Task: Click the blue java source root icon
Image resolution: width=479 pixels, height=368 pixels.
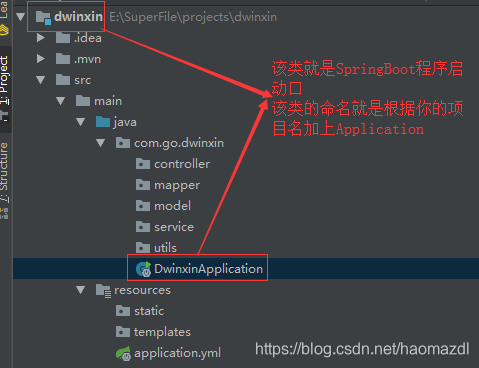Action: [103, 122]
